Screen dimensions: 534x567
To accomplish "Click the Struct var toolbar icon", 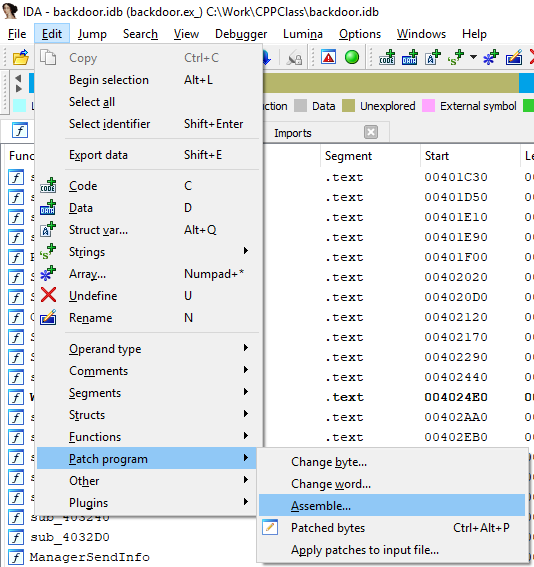I will point(433,57).
